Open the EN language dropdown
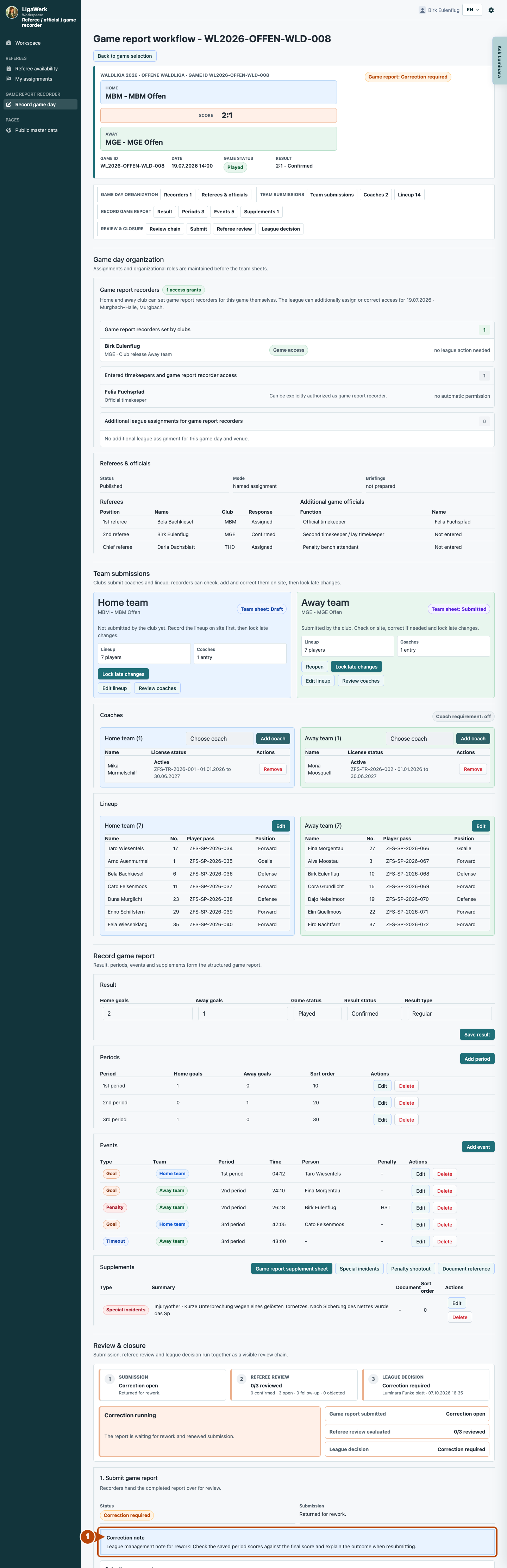This screenshot has height=1568, width=507. (x=473, y=10)
